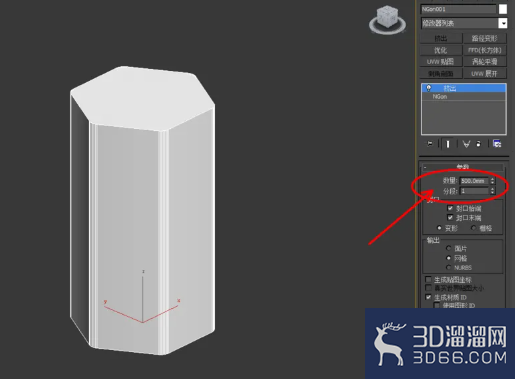Viewport: 515px width, 379px height.
Task: Toggle the 封口始端 checkbox
Action: 450,208
